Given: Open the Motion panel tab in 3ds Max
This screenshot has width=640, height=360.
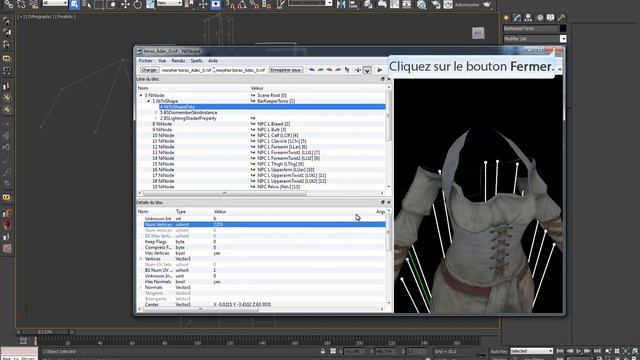Looking at the screenshot, I should (x=540, y=18).
